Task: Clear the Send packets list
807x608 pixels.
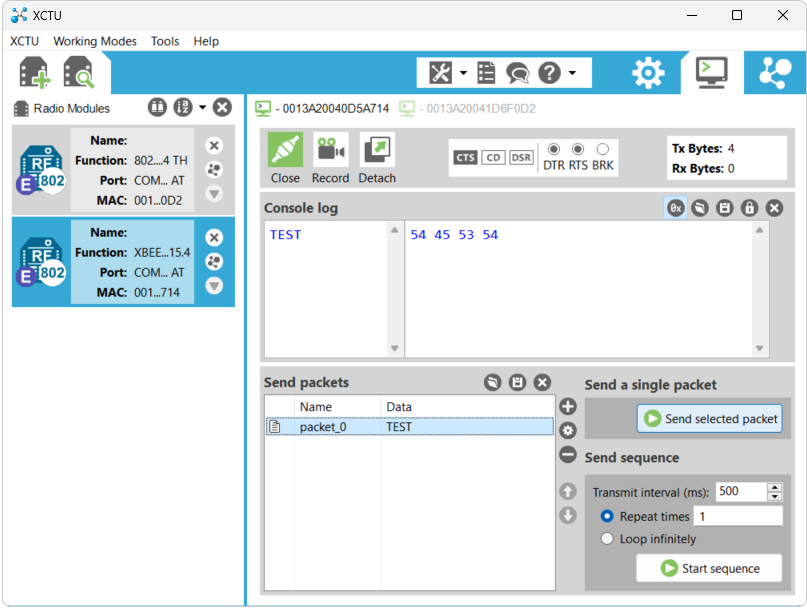Action: tap(542, 383)
